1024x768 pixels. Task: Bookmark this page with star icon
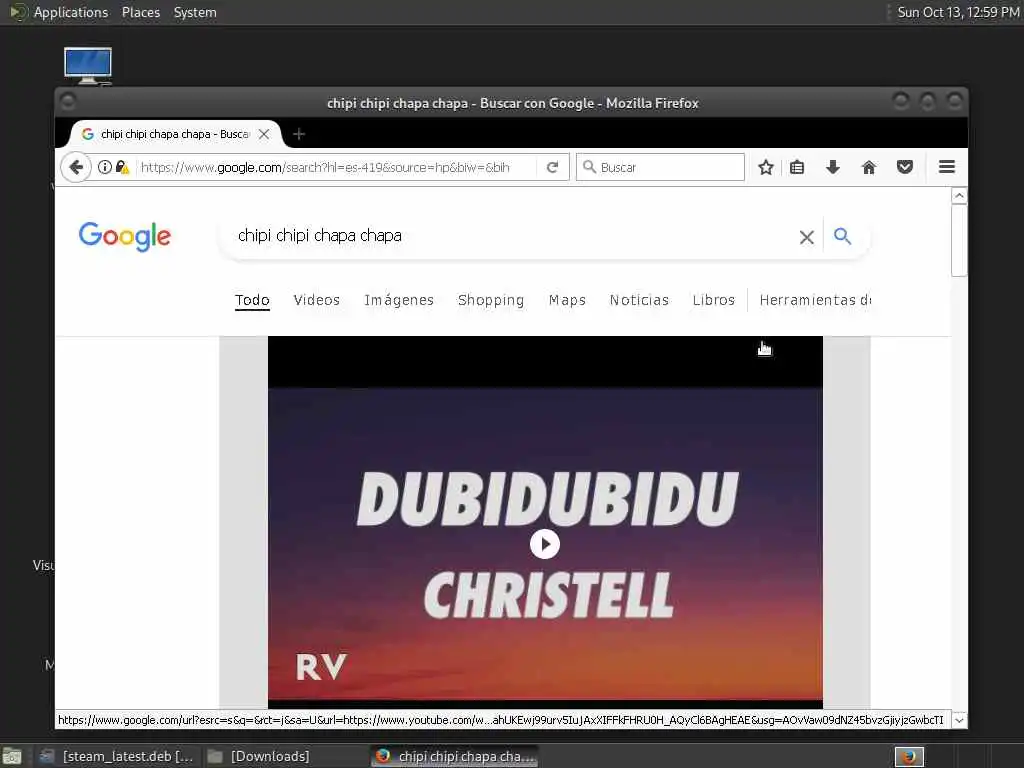pyautogui.click(x=766, y=167)
